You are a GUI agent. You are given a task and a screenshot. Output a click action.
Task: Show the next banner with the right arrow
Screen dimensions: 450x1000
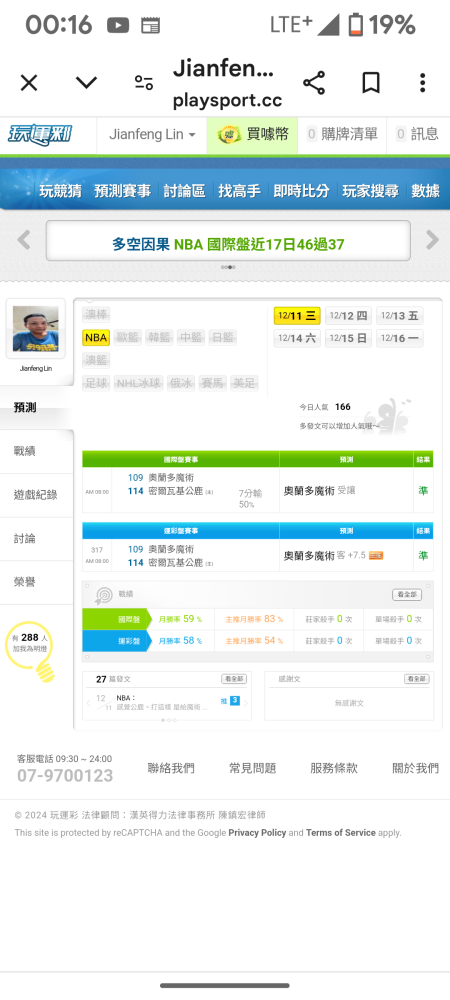pyautogui.click(x=432, y=240)
